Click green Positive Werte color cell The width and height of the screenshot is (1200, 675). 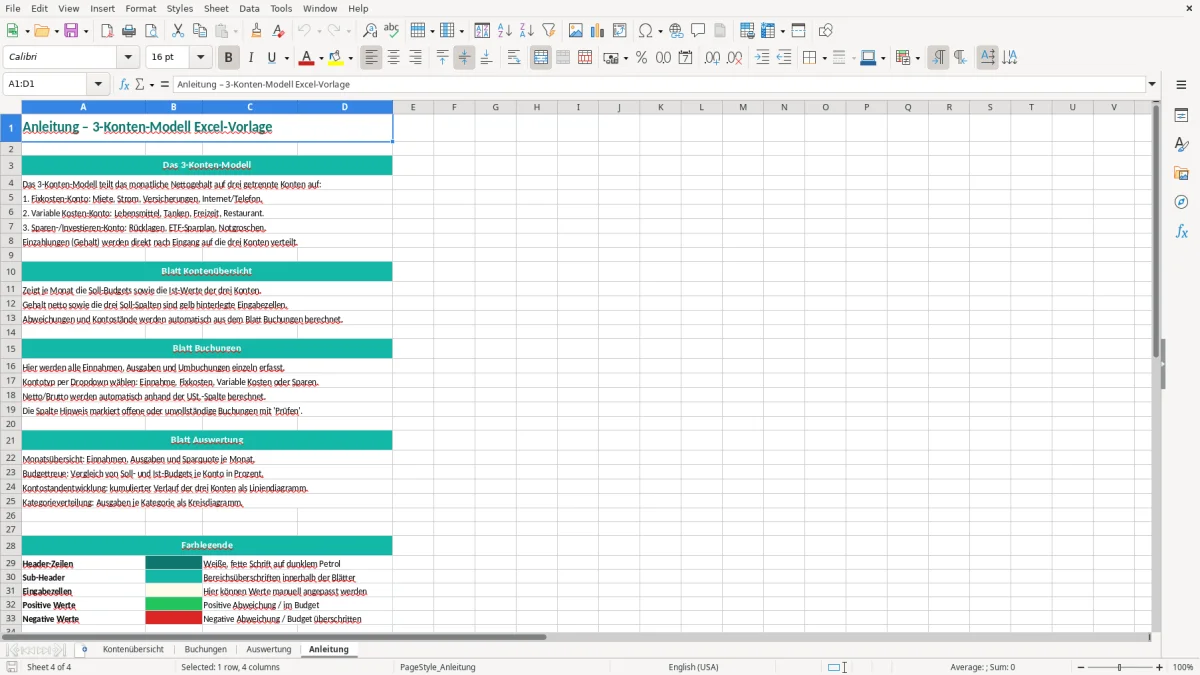(x=173, y=604)
